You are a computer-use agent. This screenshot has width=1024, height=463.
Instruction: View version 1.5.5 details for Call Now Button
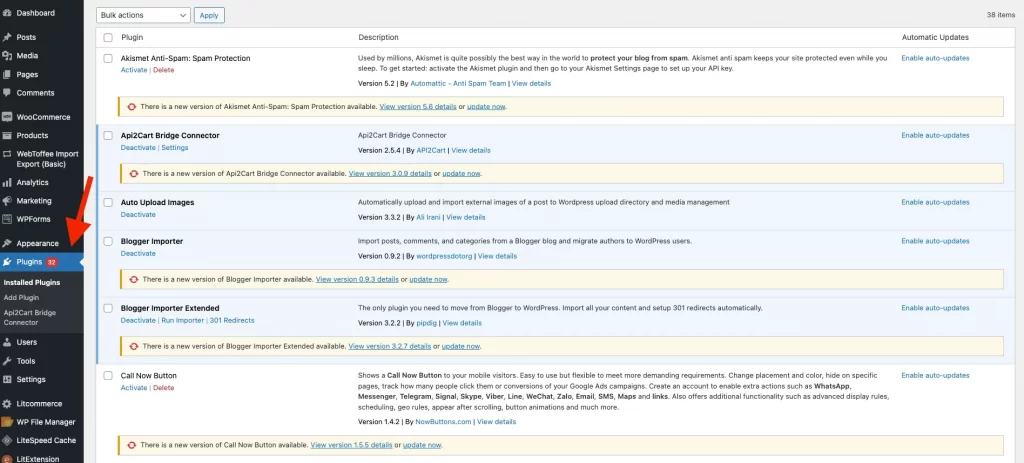click(x=351, y=445)
